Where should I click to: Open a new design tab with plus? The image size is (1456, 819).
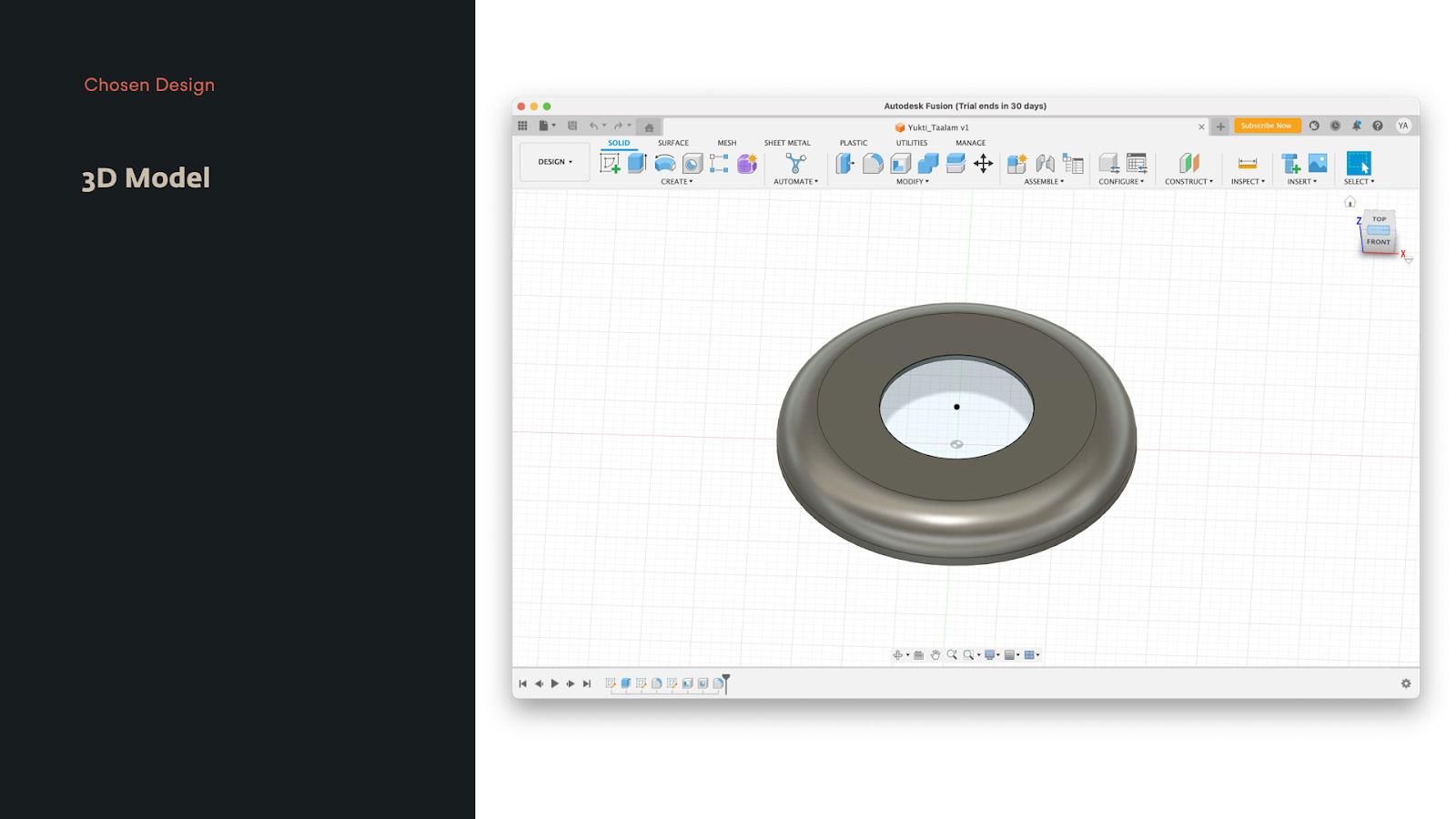coord(1220,126)
